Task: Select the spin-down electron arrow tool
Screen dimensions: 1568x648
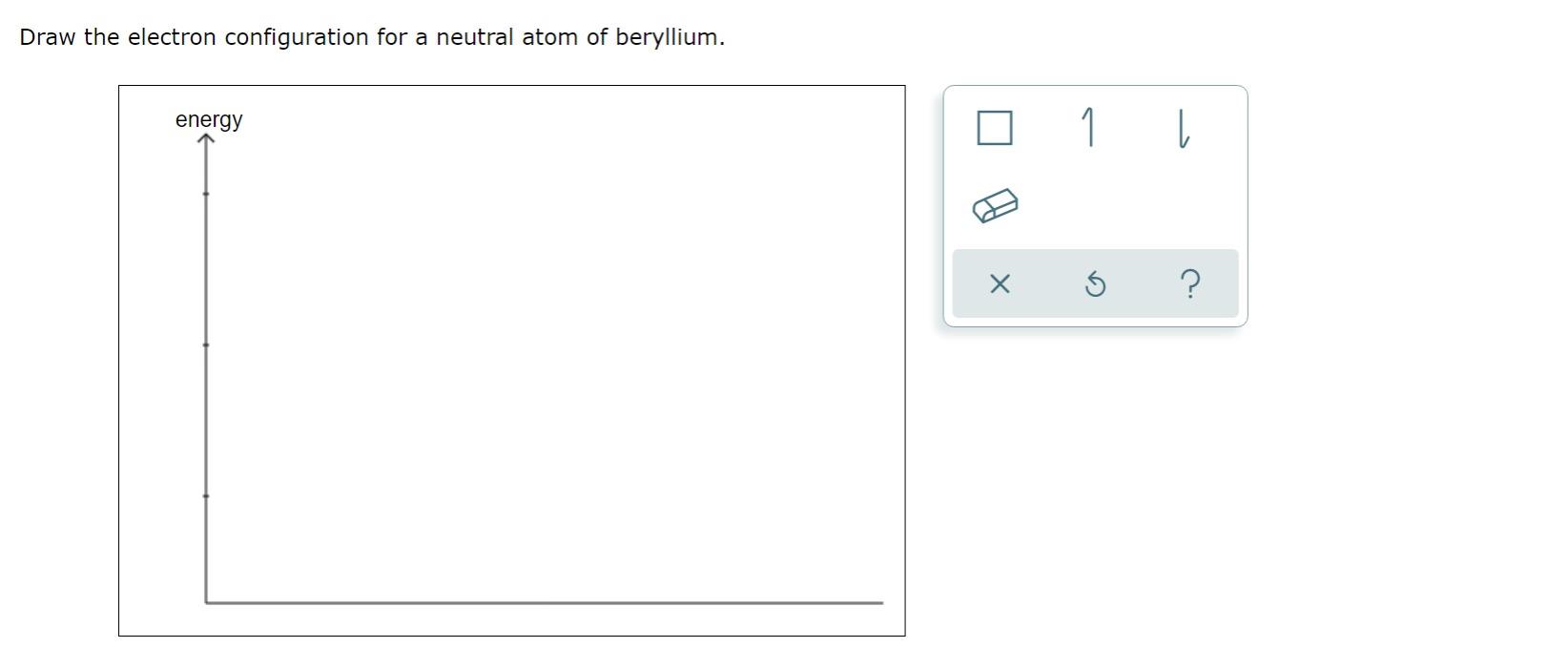Action: (1182, 128)
